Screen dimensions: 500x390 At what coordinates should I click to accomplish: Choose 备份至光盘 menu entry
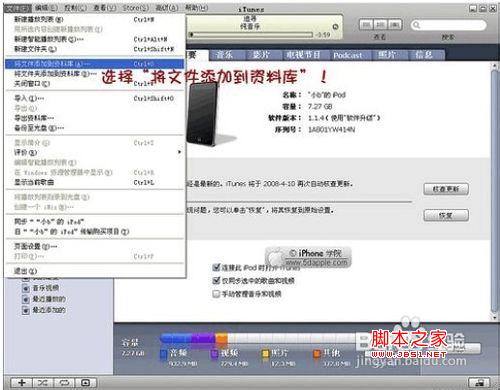coord(95,128)
